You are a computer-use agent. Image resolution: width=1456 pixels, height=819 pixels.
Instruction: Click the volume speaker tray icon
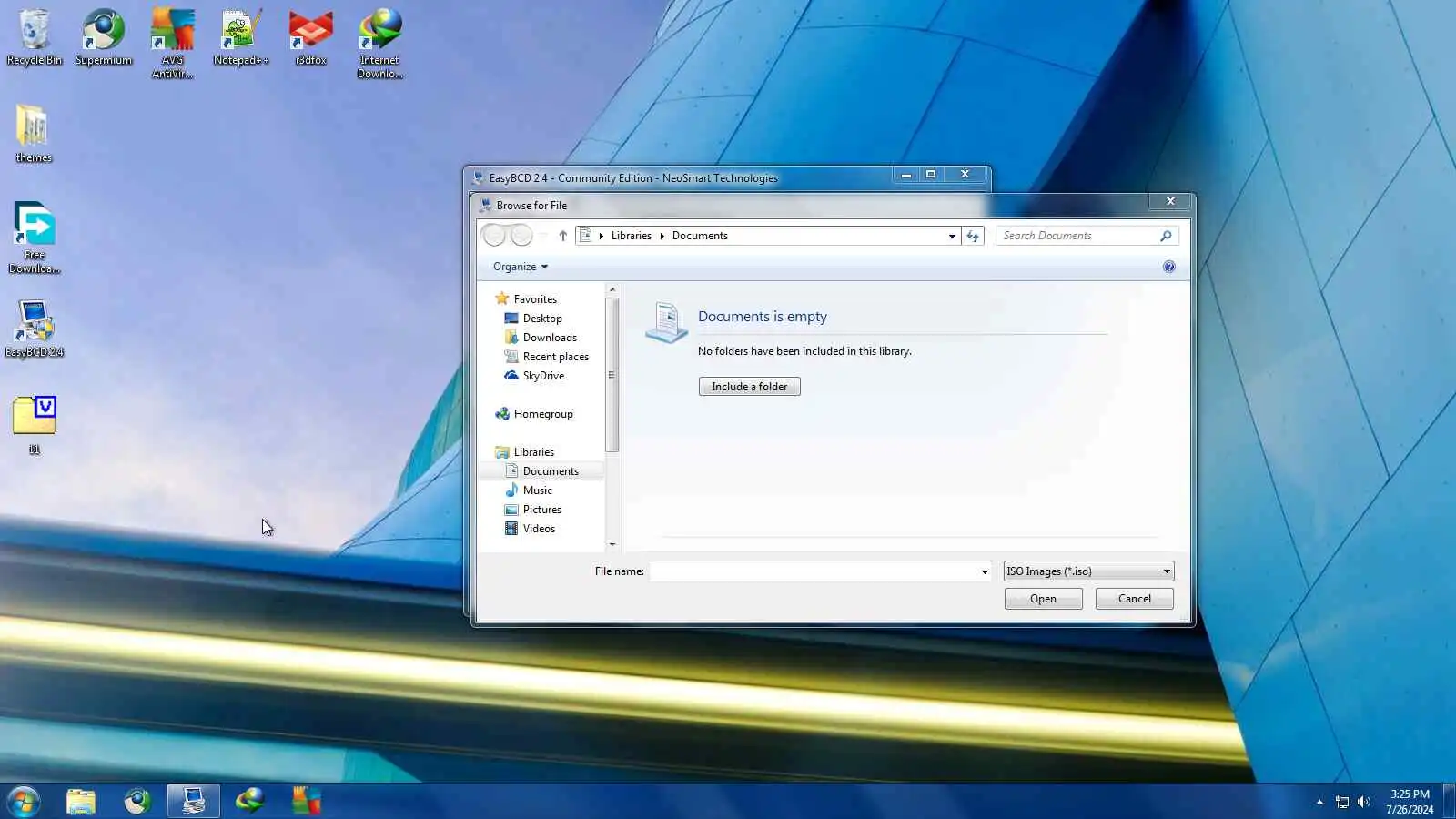[x=1363, y=802]
